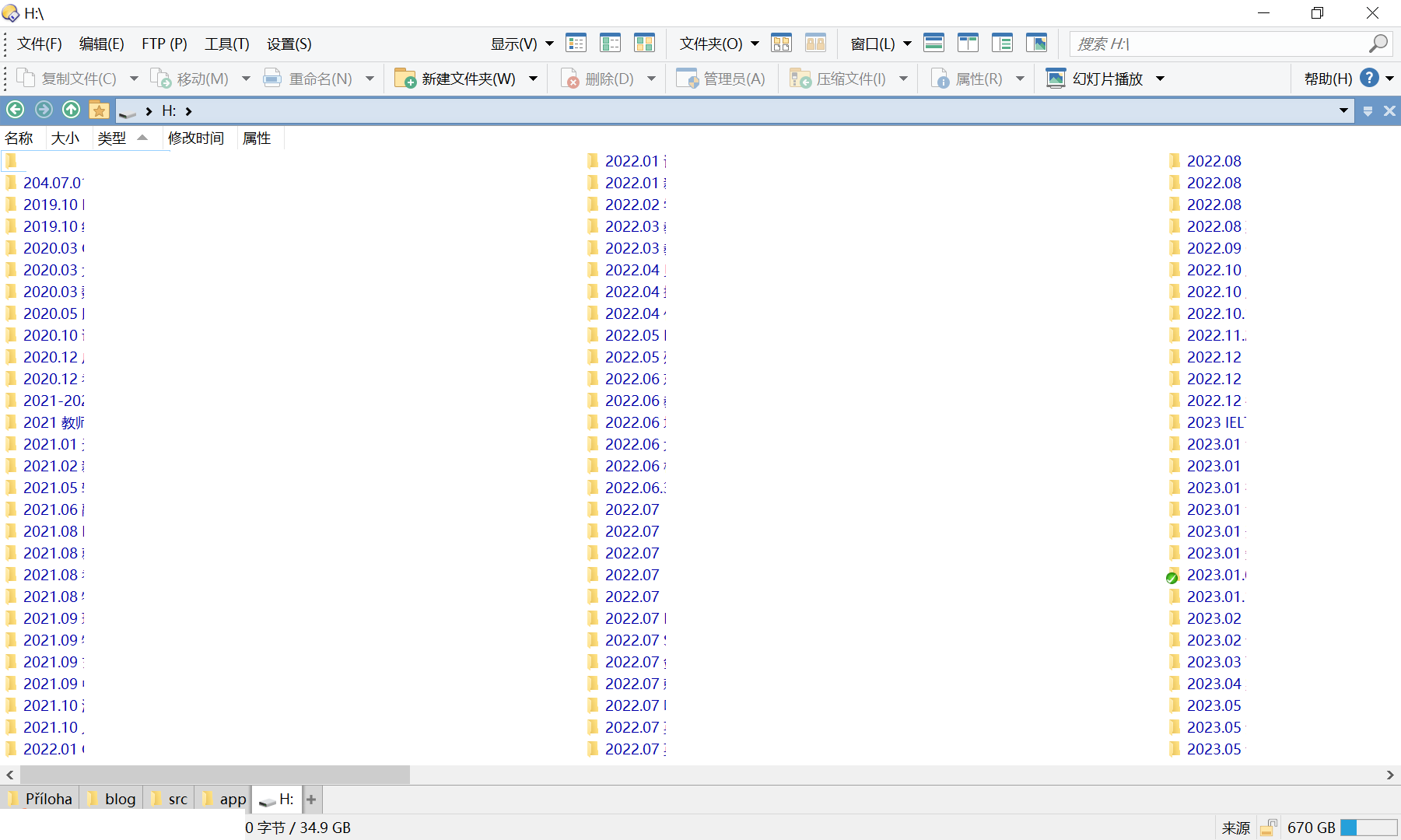Click the search magnifier icon
Screen dimensions: 1401x840
1378,44
